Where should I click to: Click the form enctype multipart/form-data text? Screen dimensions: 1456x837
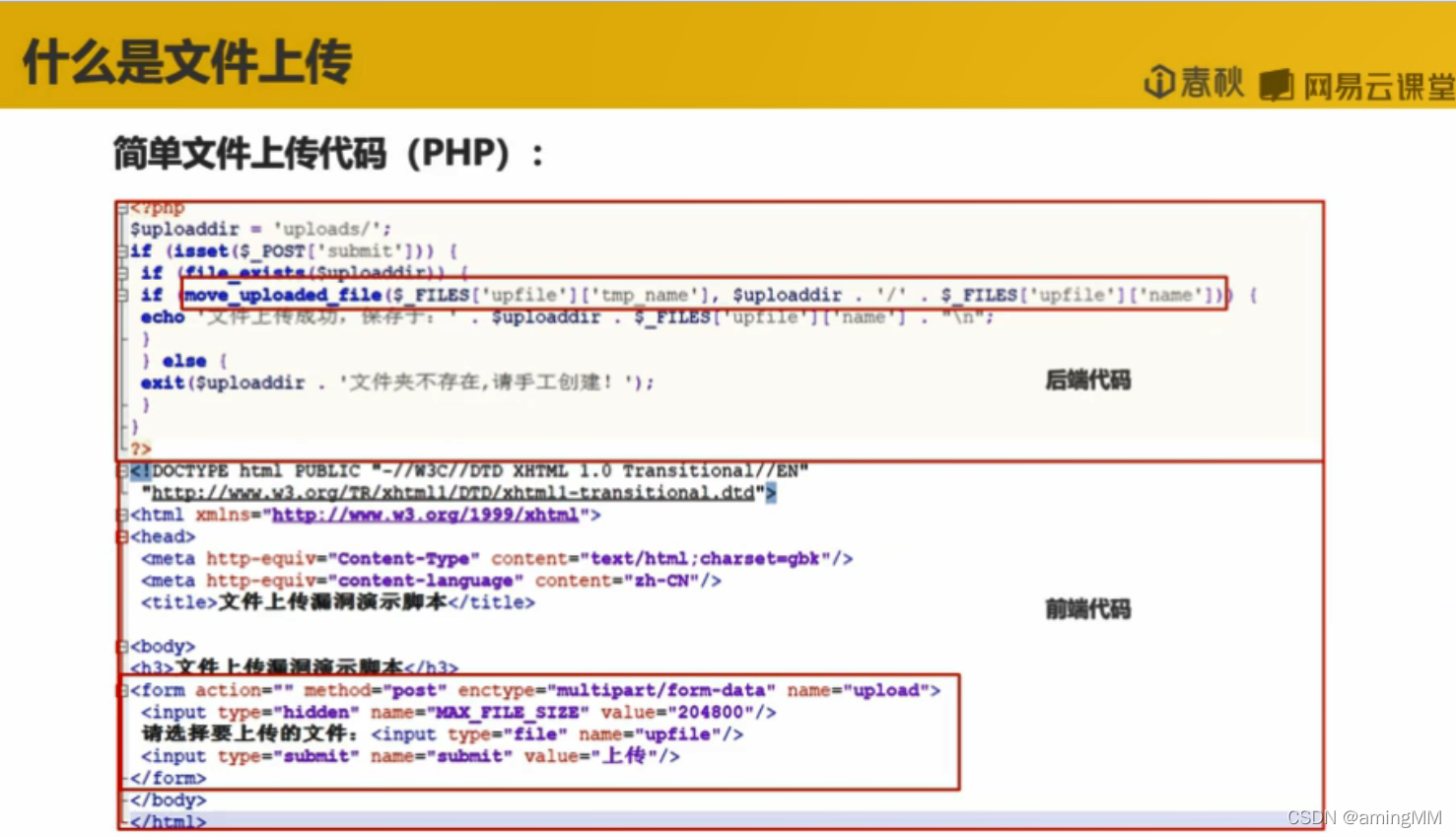tap(616, 690)
